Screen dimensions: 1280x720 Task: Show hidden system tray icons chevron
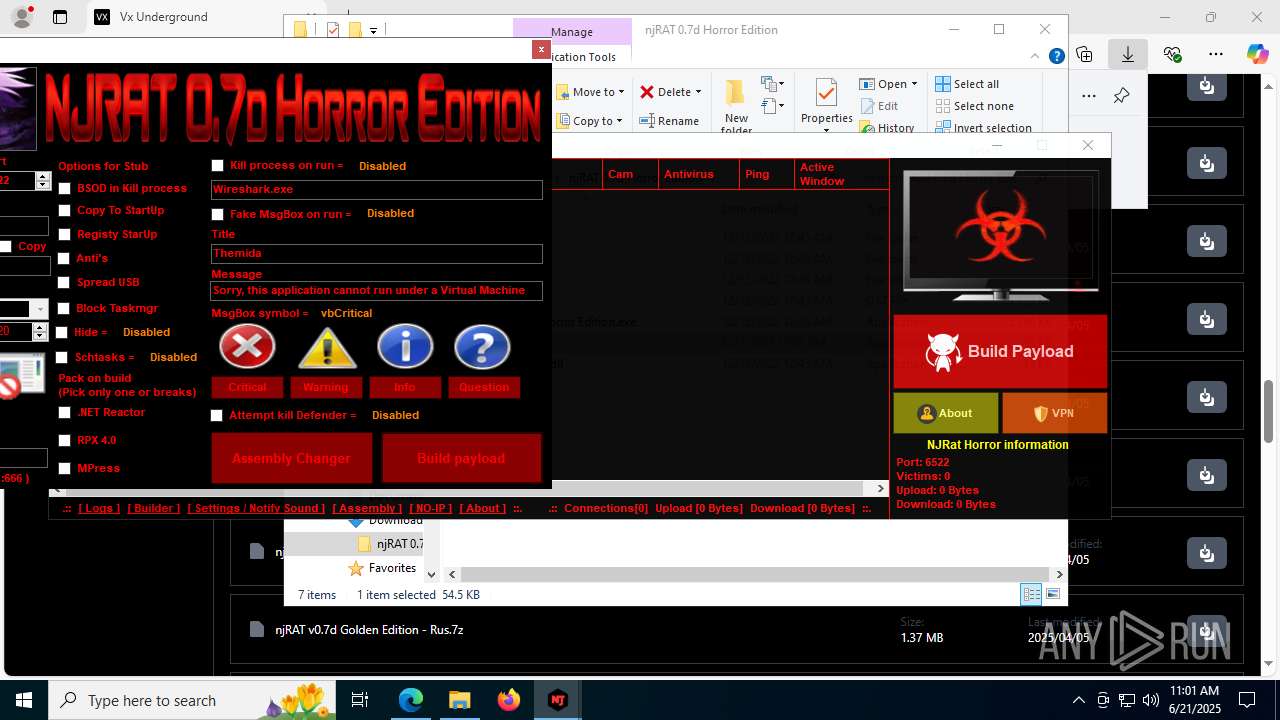[1078, 700]
